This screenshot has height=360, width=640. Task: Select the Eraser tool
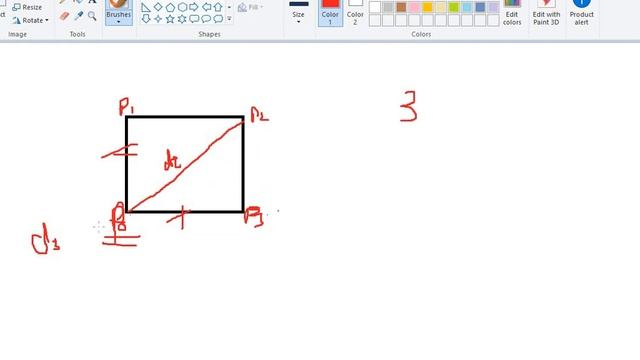pyautogui.click(x=64, y=16)
